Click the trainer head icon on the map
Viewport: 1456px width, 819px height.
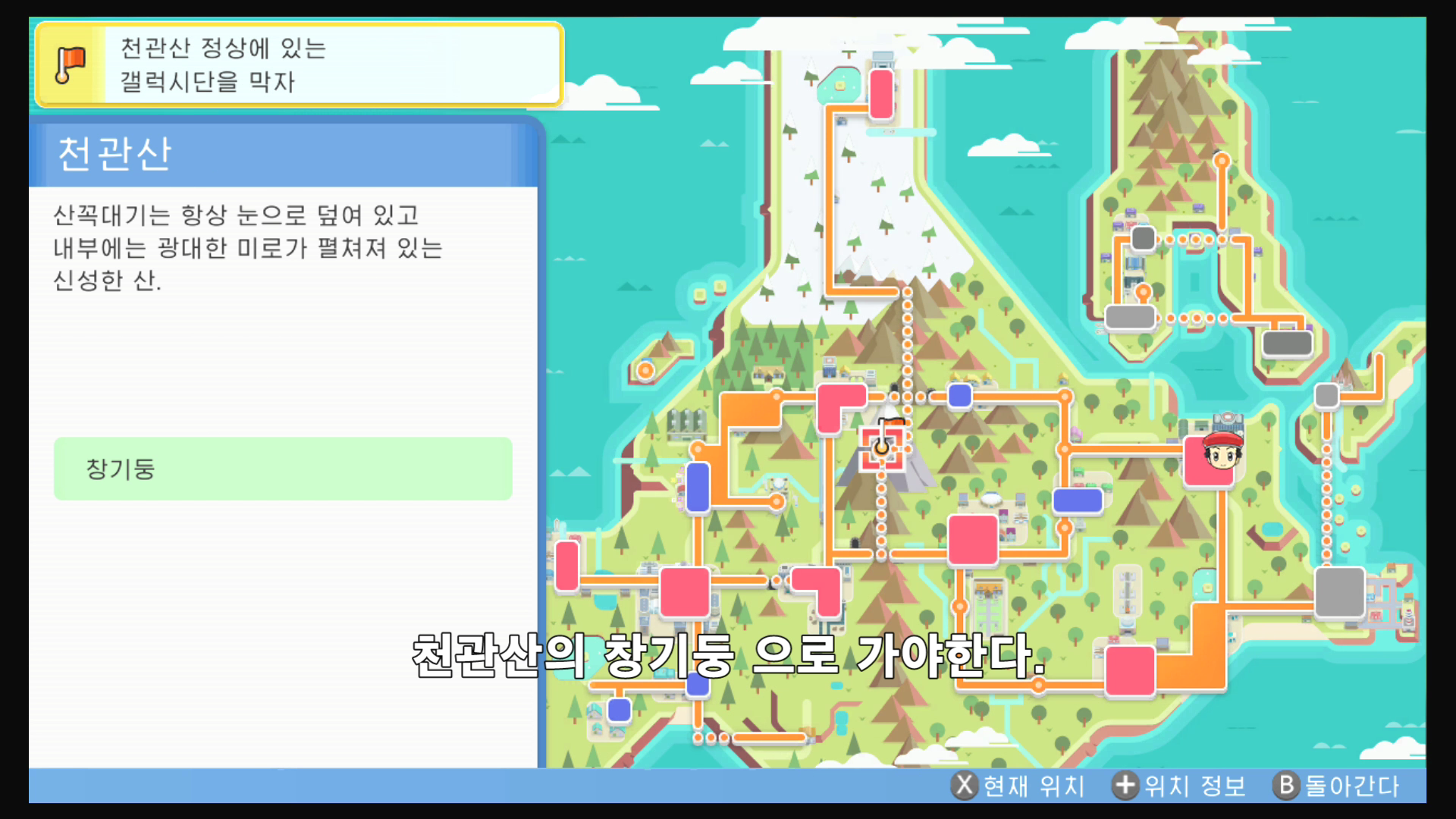click(x=1223, y=451)
